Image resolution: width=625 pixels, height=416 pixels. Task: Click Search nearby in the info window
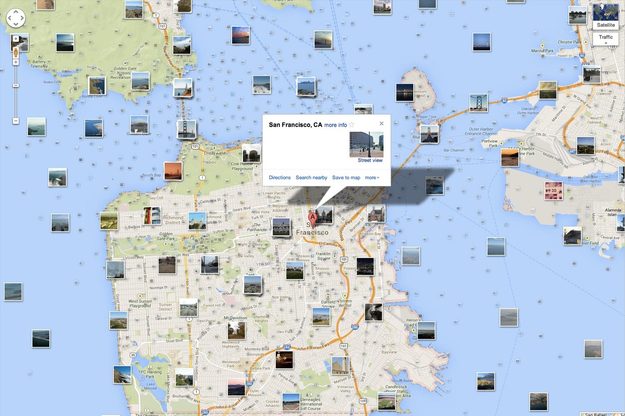point(311,178)
